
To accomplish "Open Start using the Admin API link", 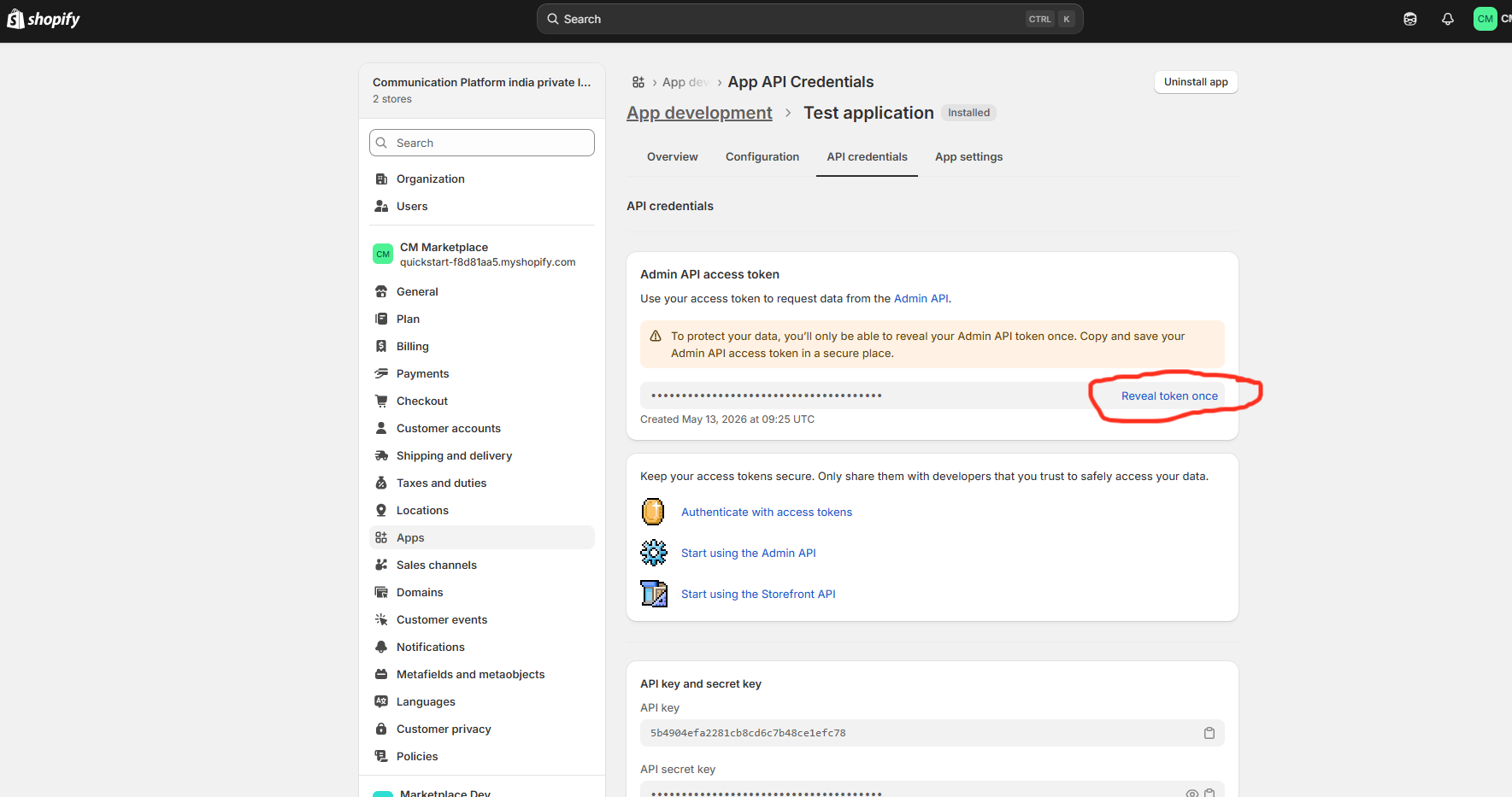I will [x=749, y=553].
